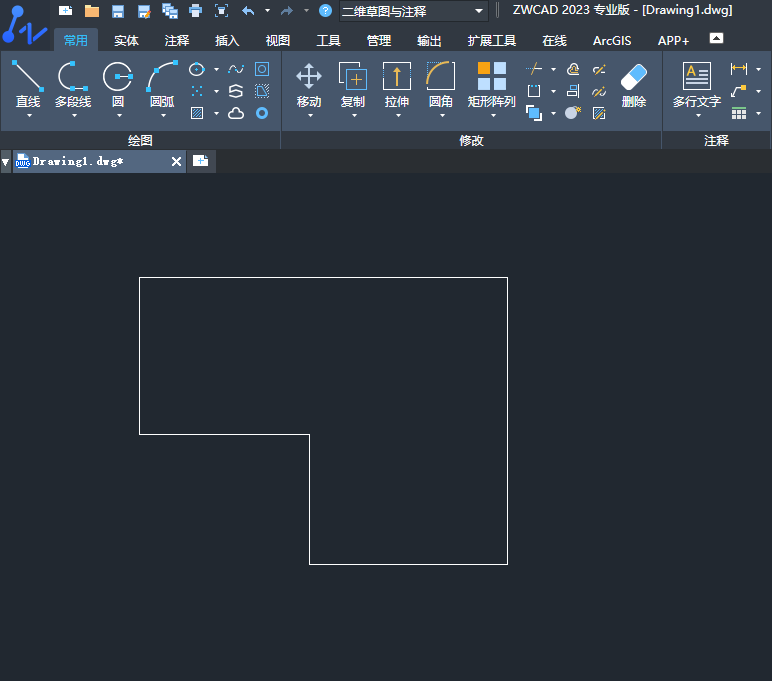Click the ZWCAD application logo menu
Viewport: 772px width, 681px height.
coord(25,25)
